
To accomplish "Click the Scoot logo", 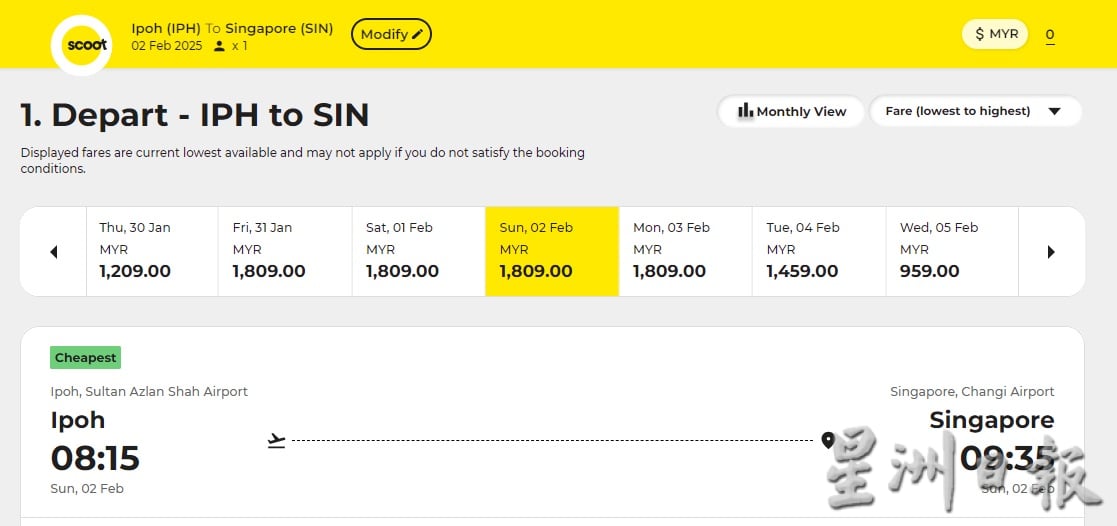I will [81, 44].
